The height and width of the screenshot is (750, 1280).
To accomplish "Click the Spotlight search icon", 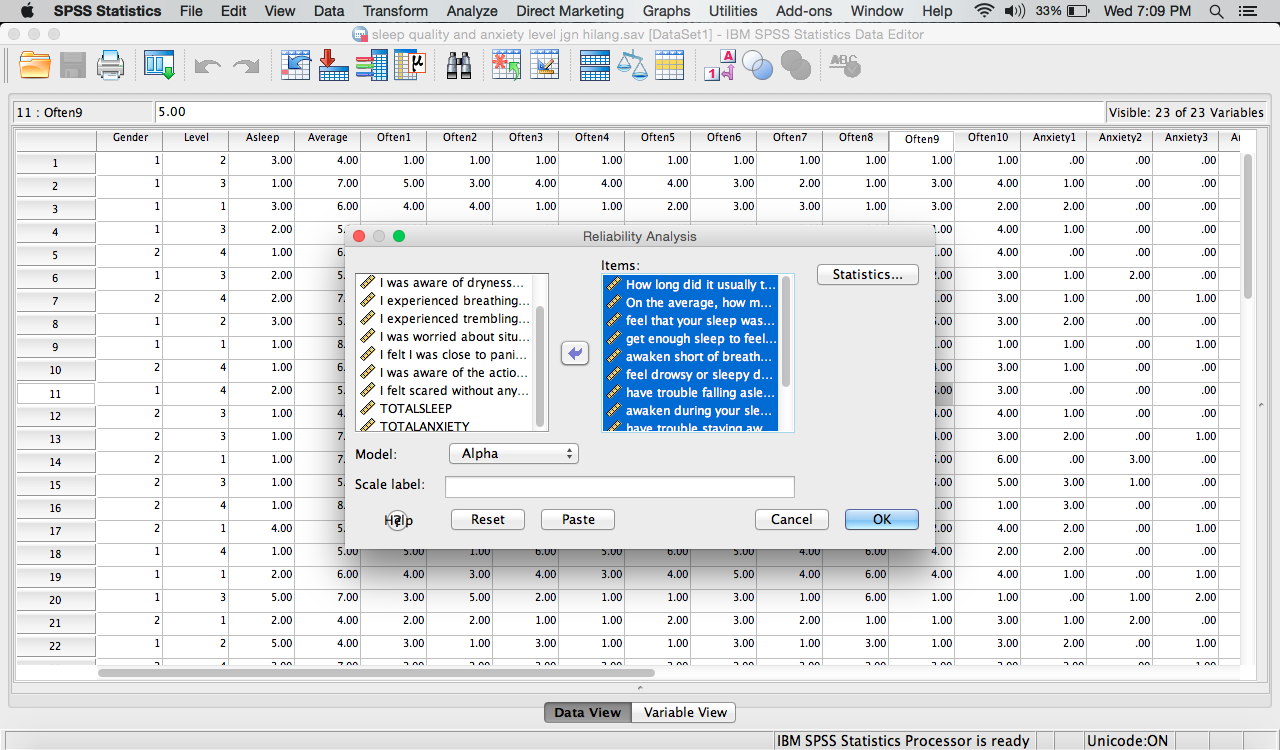I will tap(1216, 11).
